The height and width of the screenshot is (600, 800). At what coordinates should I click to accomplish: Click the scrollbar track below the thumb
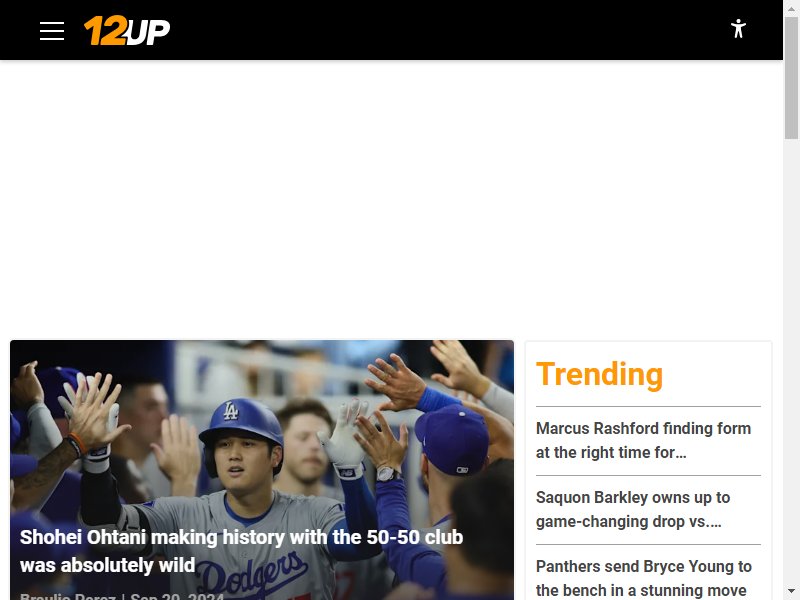(x=791, y=357)
